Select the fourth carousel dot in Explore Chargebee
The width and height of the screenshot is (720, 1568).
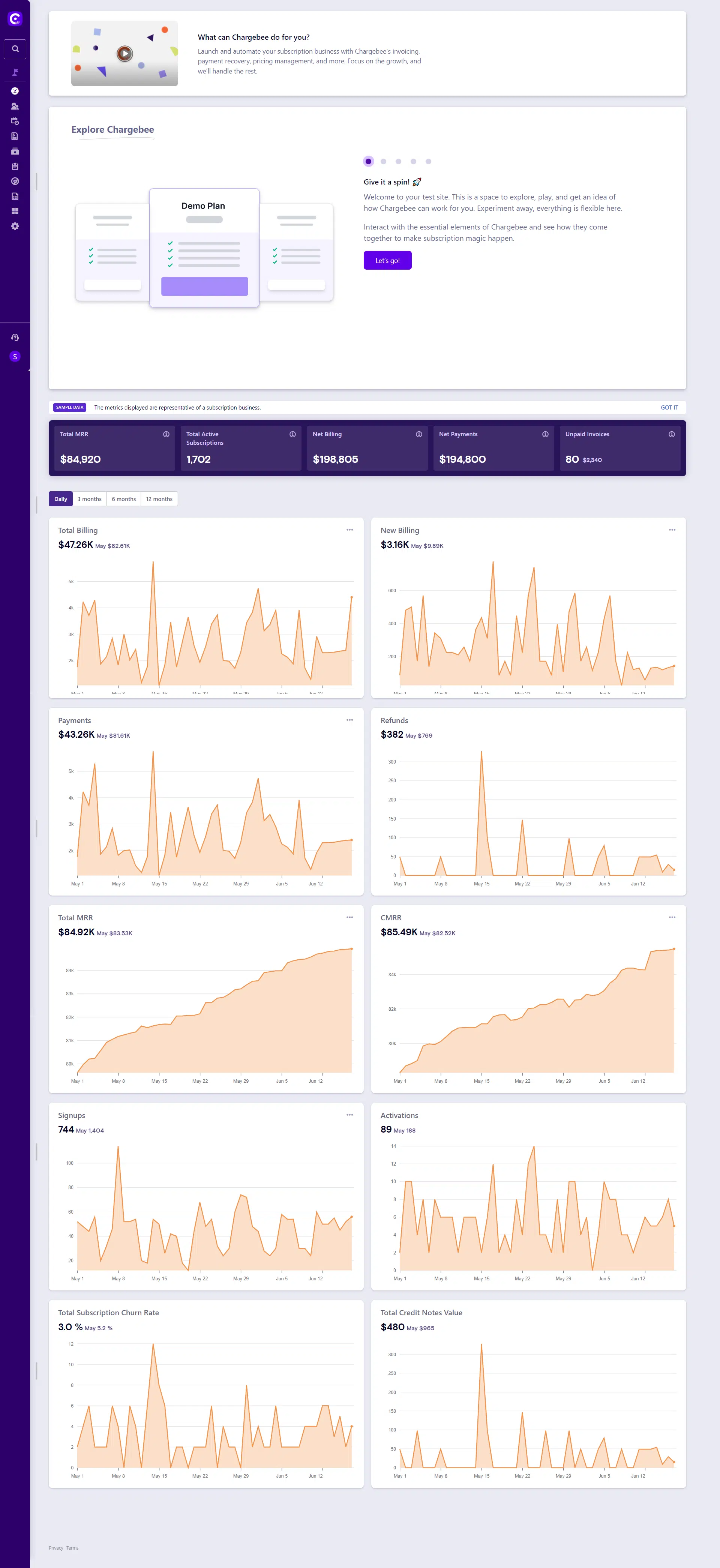(x=413, y=161)
